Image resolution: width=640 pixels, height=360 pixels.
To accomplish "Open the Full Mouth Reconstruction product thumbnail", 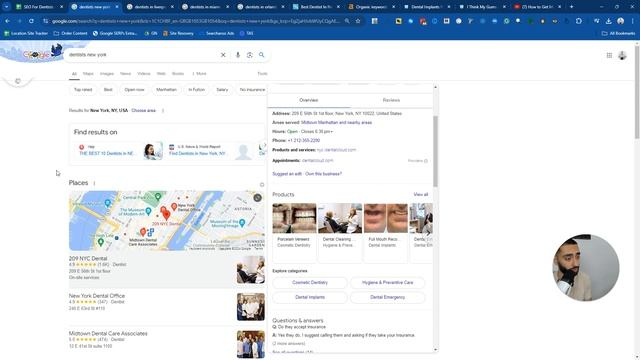I will [x=385, y=218].
